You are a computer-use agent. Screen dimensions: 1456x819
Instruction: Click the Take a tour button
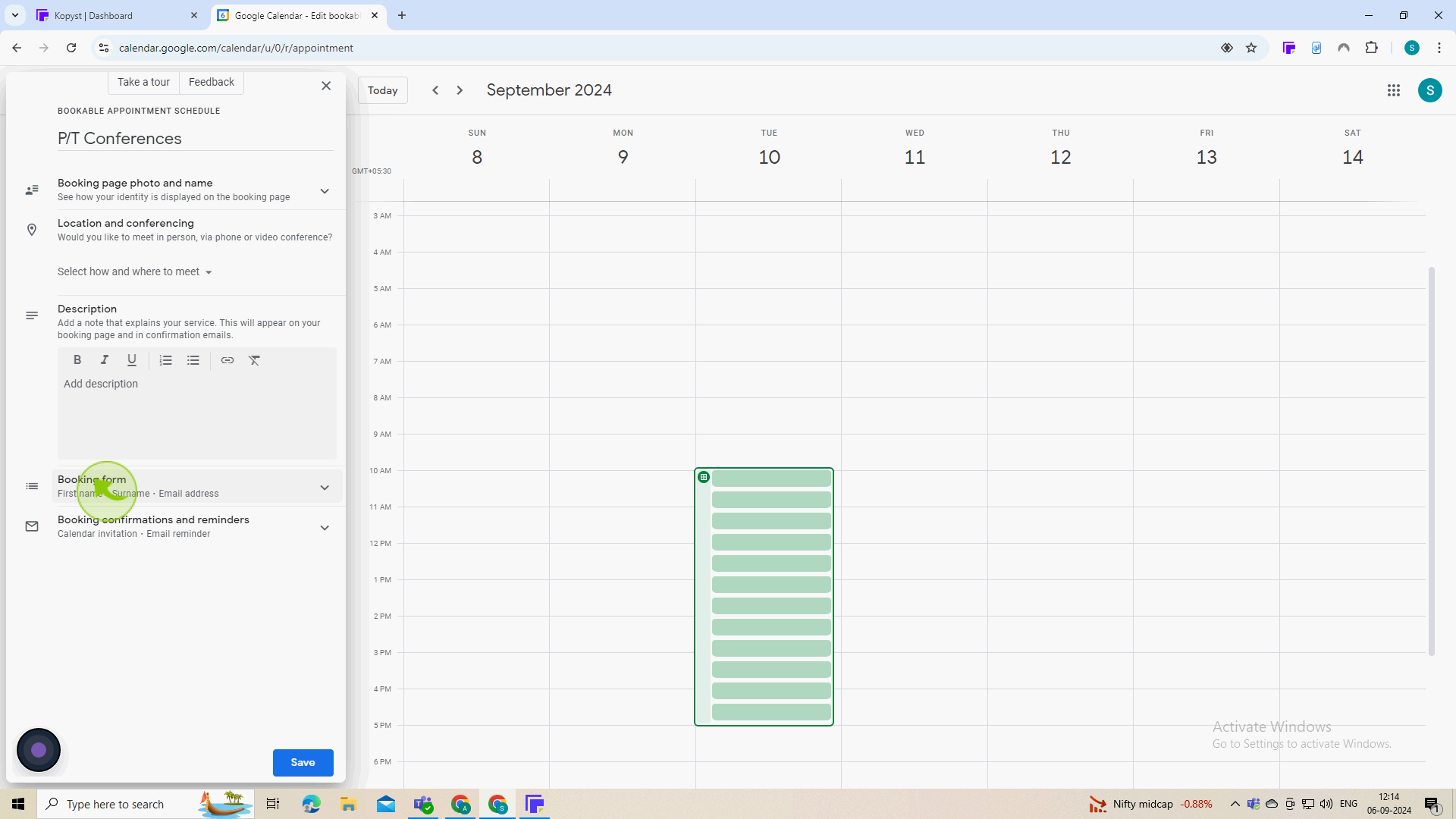tap(143, 82)
